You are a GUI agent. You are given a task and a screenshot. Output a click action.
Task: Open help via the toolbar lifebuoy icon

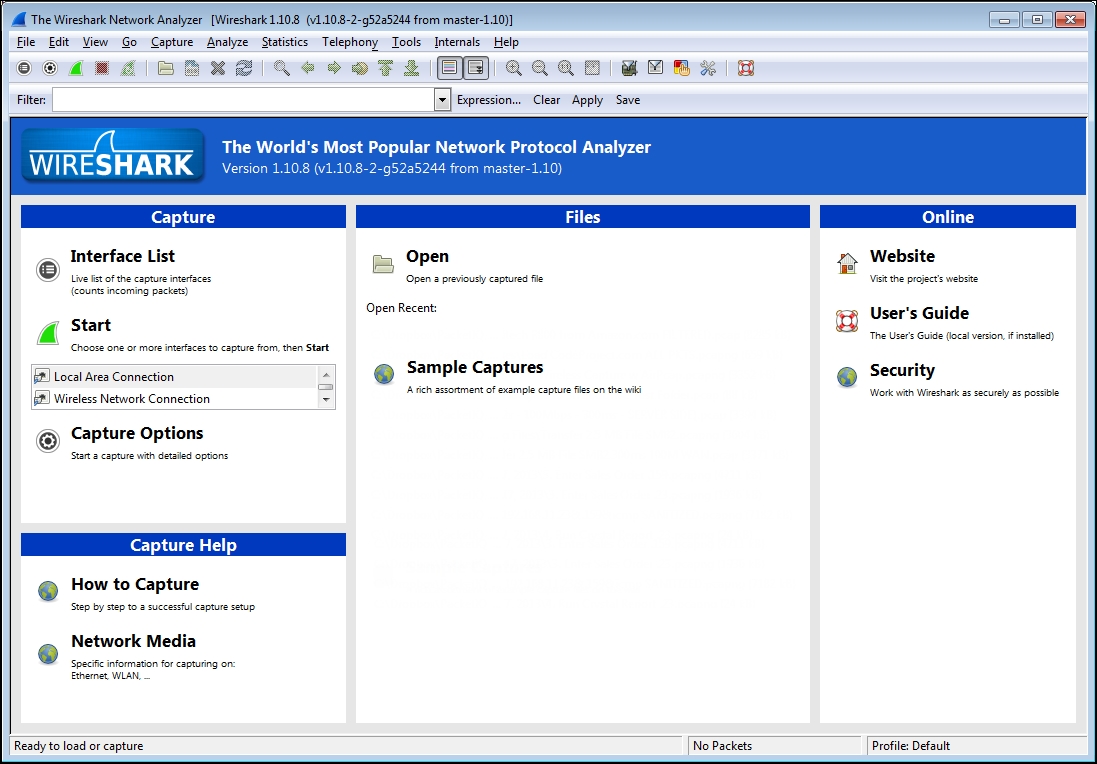pyautogui.click(x=746, y=68)
